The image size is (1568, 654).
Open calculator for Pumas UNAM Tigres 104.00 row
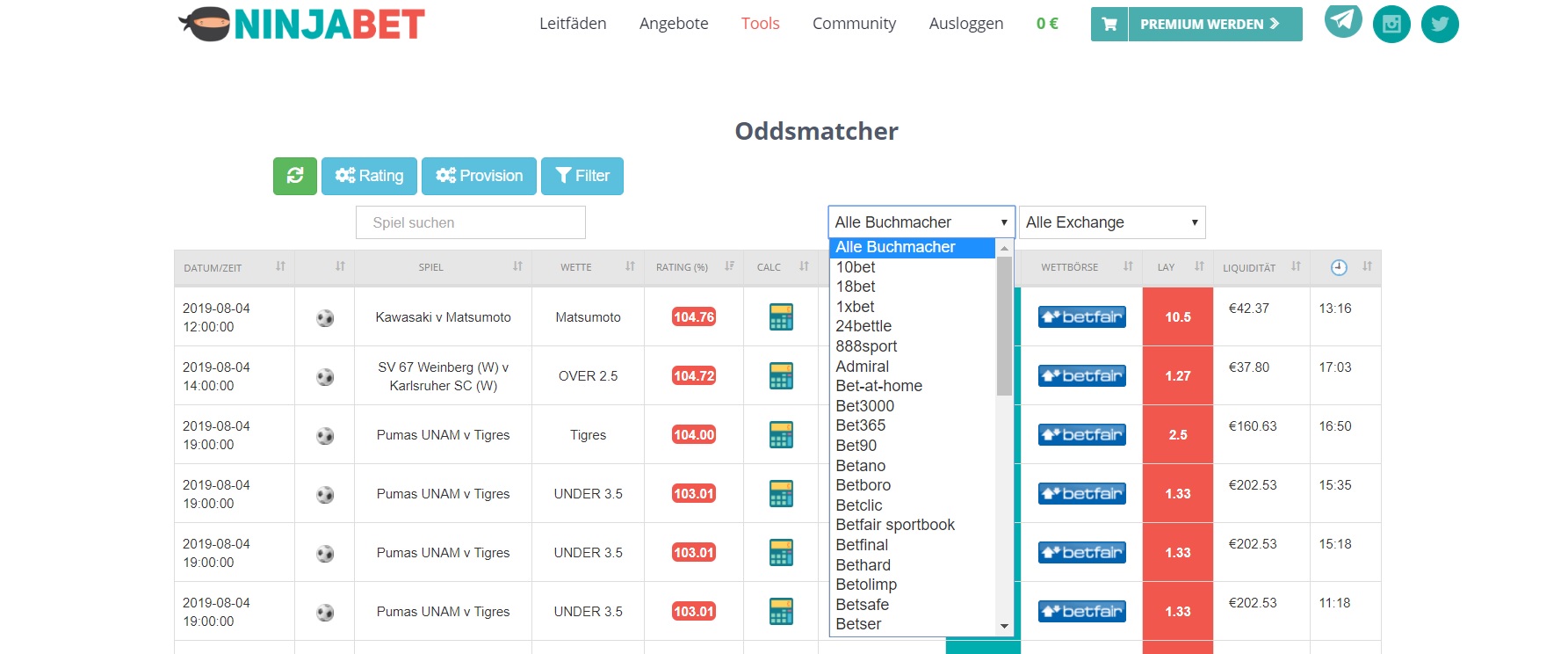click(x=781, y=435)
